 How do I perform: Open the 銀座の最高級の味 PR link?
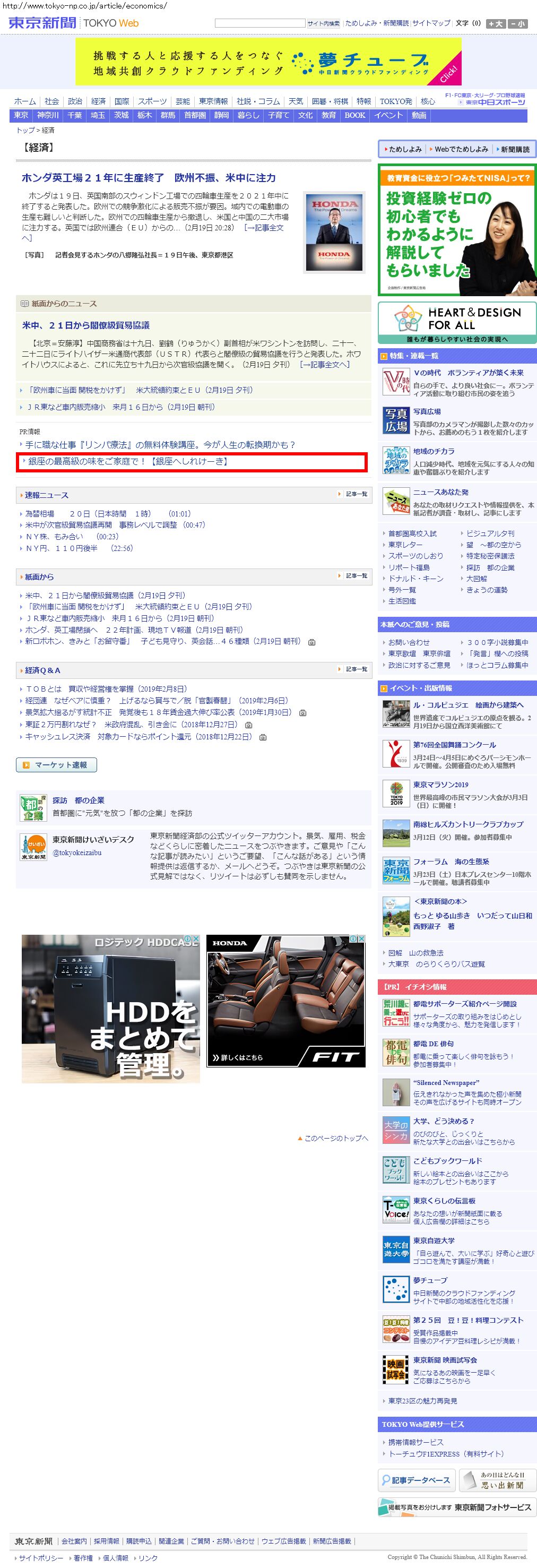tap(128, 461)
